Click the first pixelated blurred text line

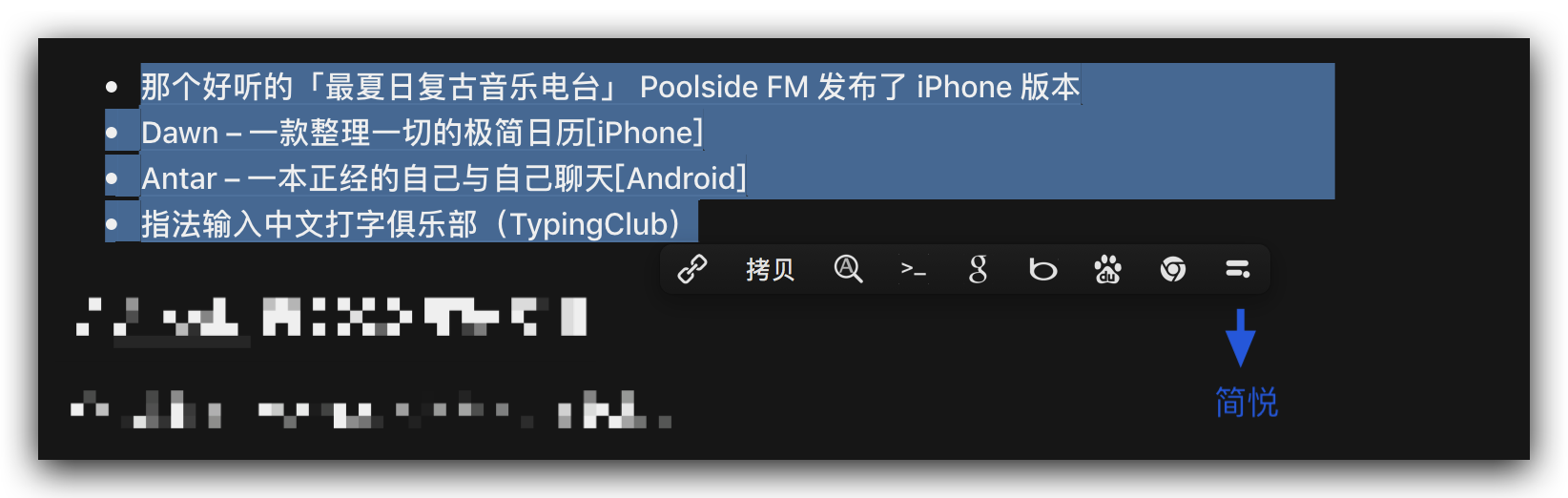tap(331, 318)
